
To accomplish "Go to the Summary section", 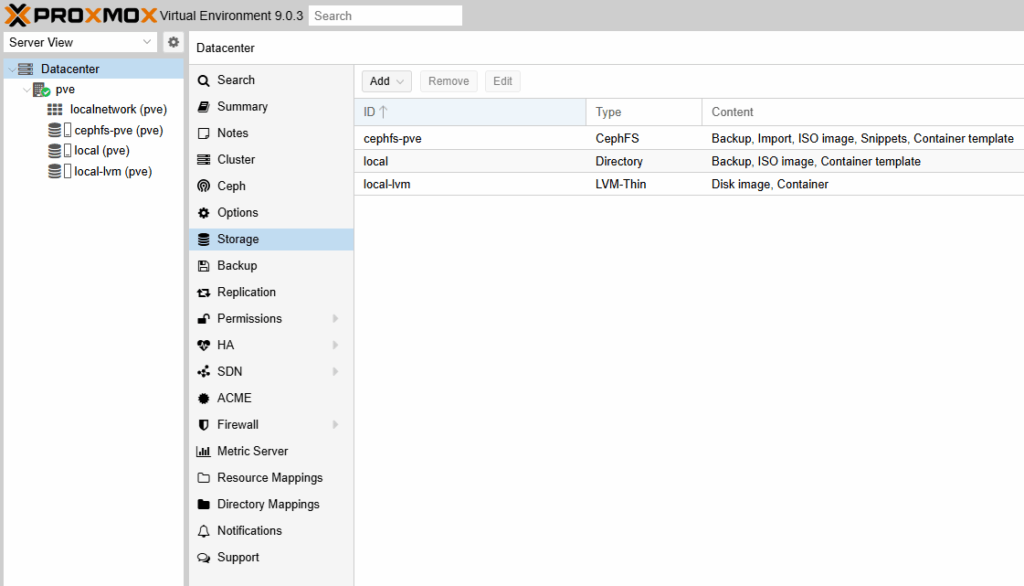I will (x=242, y=107).
